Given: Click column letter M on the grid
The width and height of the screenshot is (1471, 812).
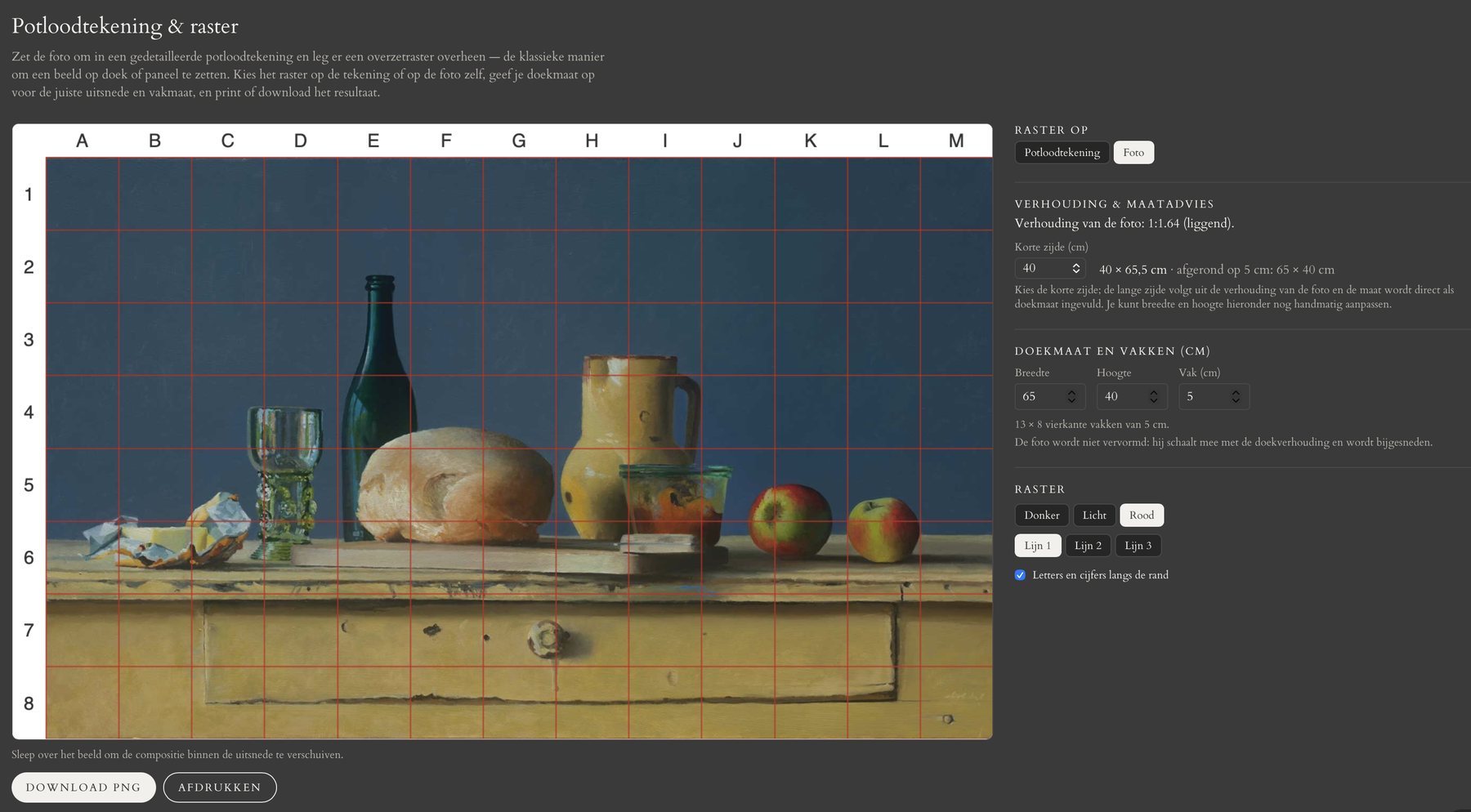Looking at the screenshot, I should tap(956, 141).
